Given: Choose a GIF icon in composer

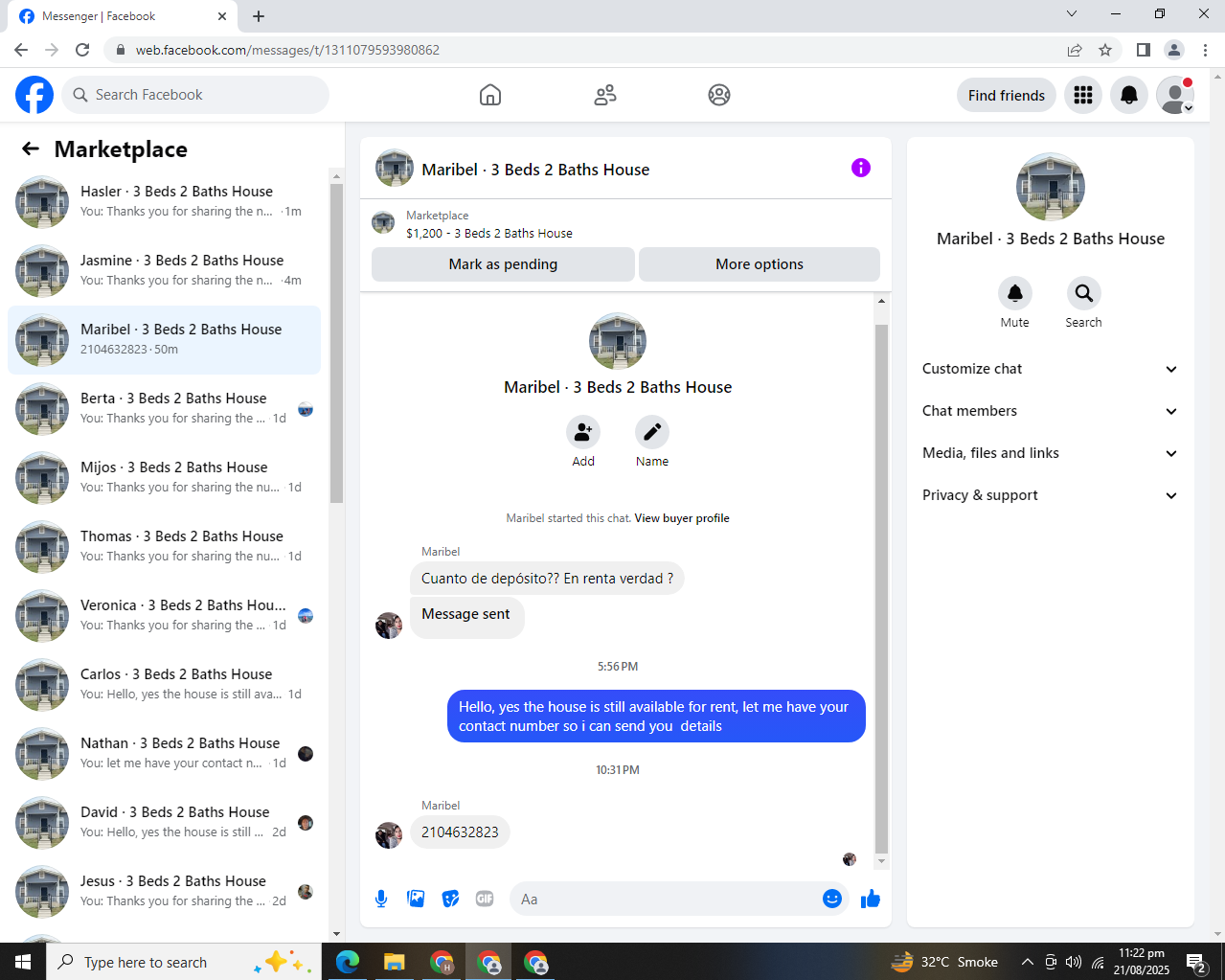Looking at the screenshot, I should pos(485,899).
